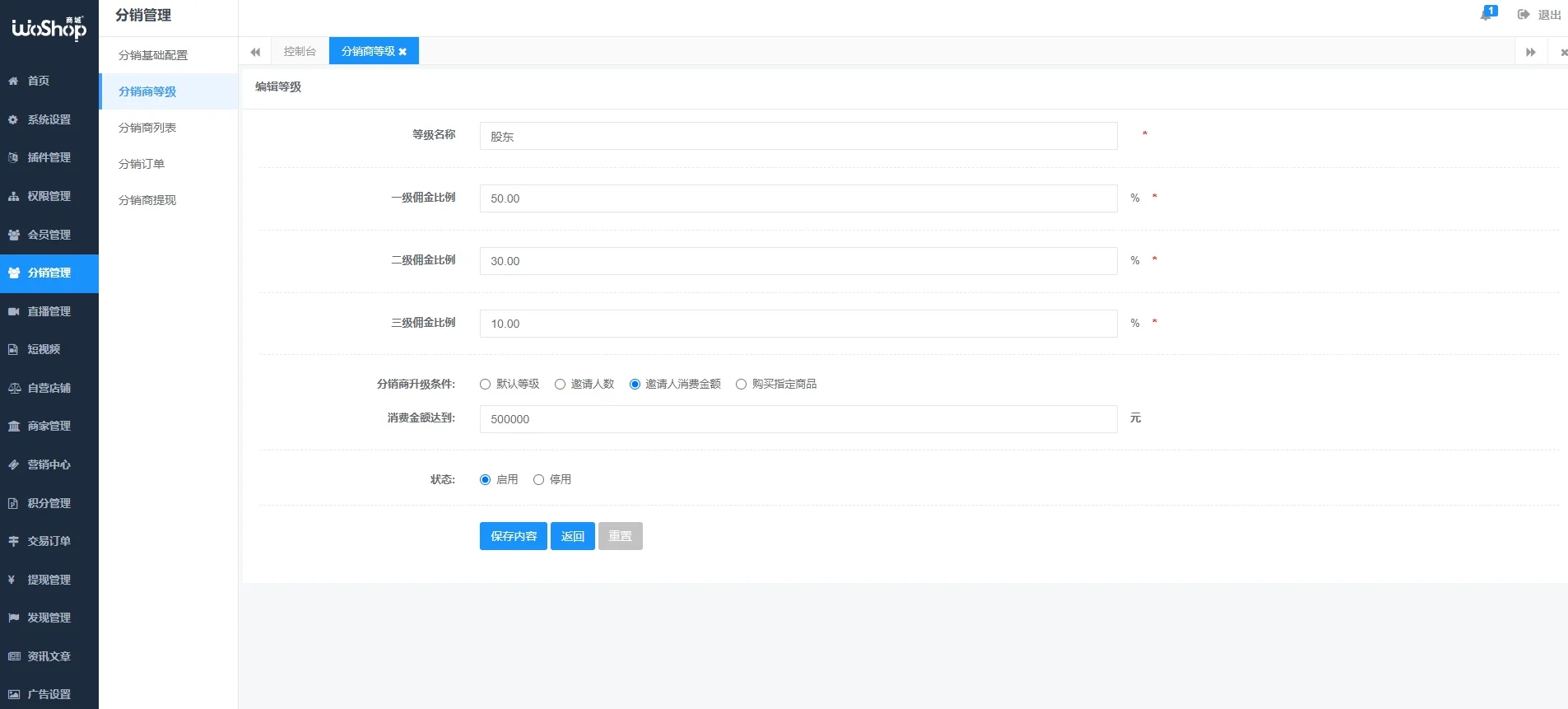Focus the 等级名称 input field
This screenshot has width=1568, height=709.
pos(798,136)
